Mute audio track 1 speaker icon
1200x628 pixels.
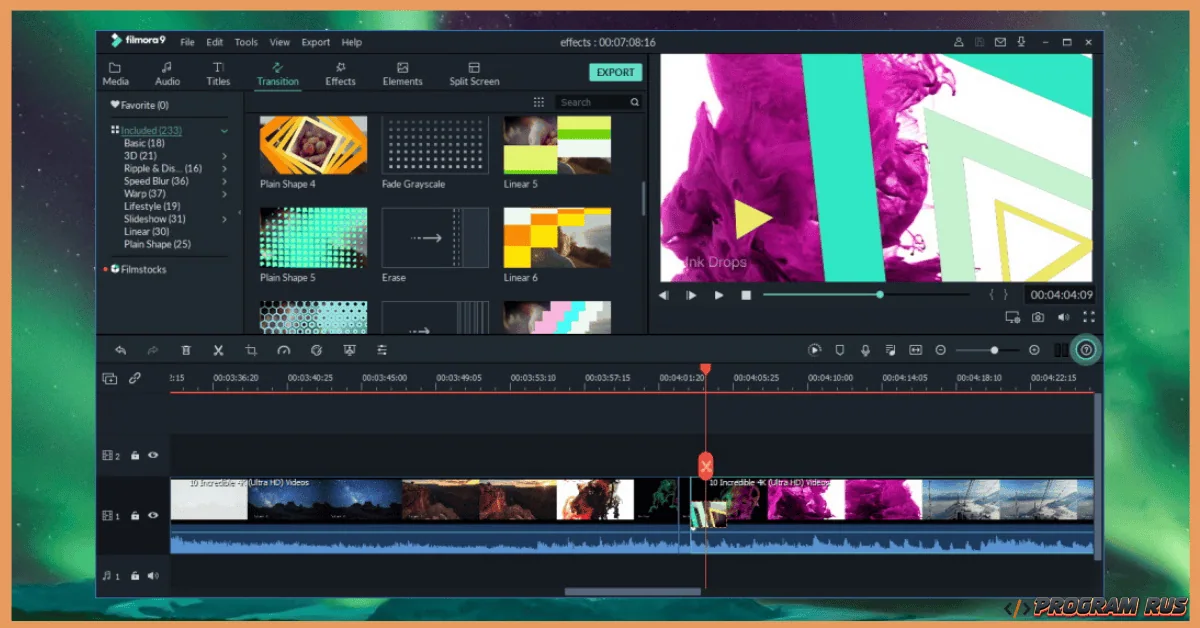153,575
